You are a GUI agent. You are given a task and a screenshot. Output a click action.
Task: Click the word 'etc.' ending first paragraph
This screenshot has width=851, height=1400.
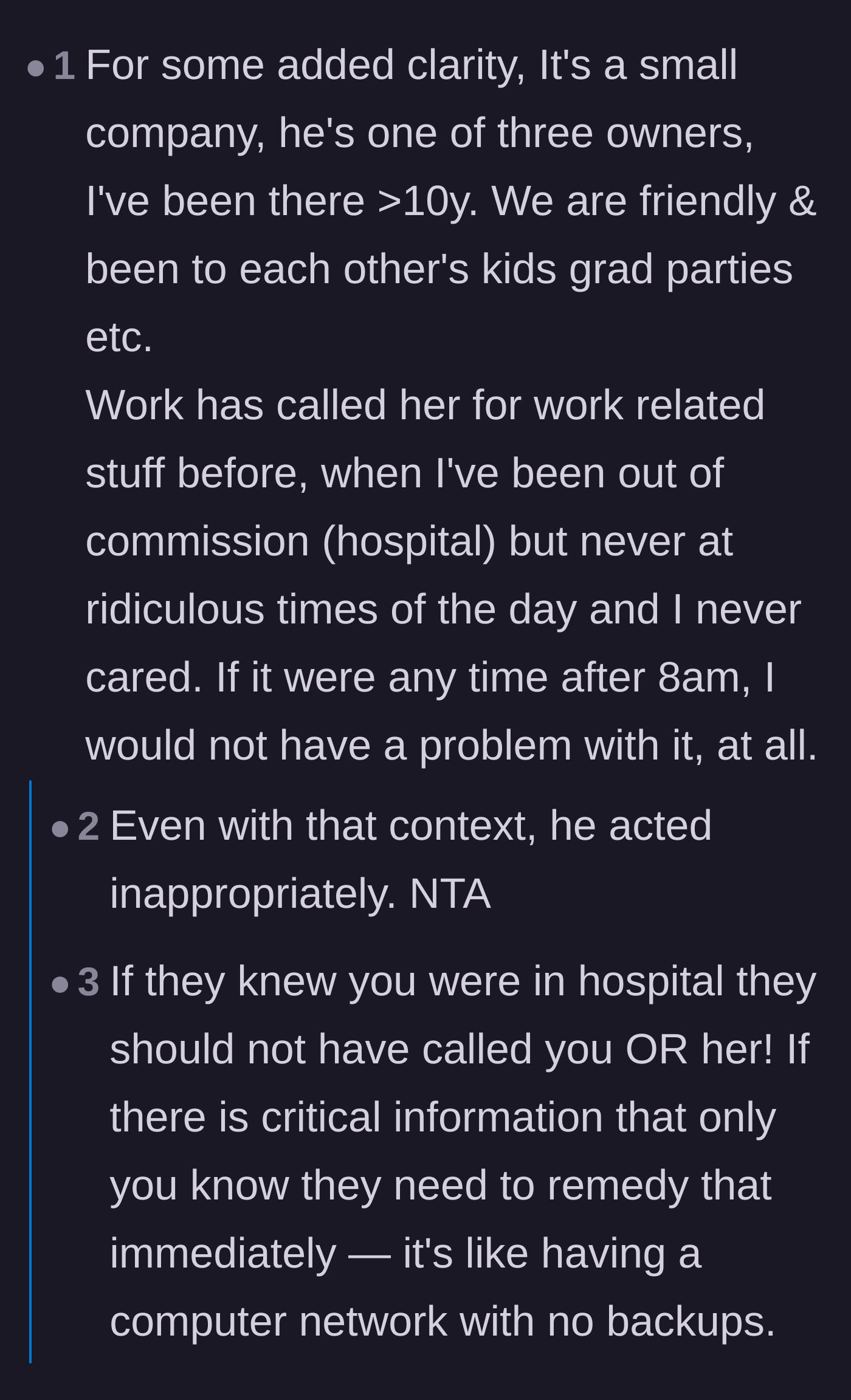click(x=119, y=337)
